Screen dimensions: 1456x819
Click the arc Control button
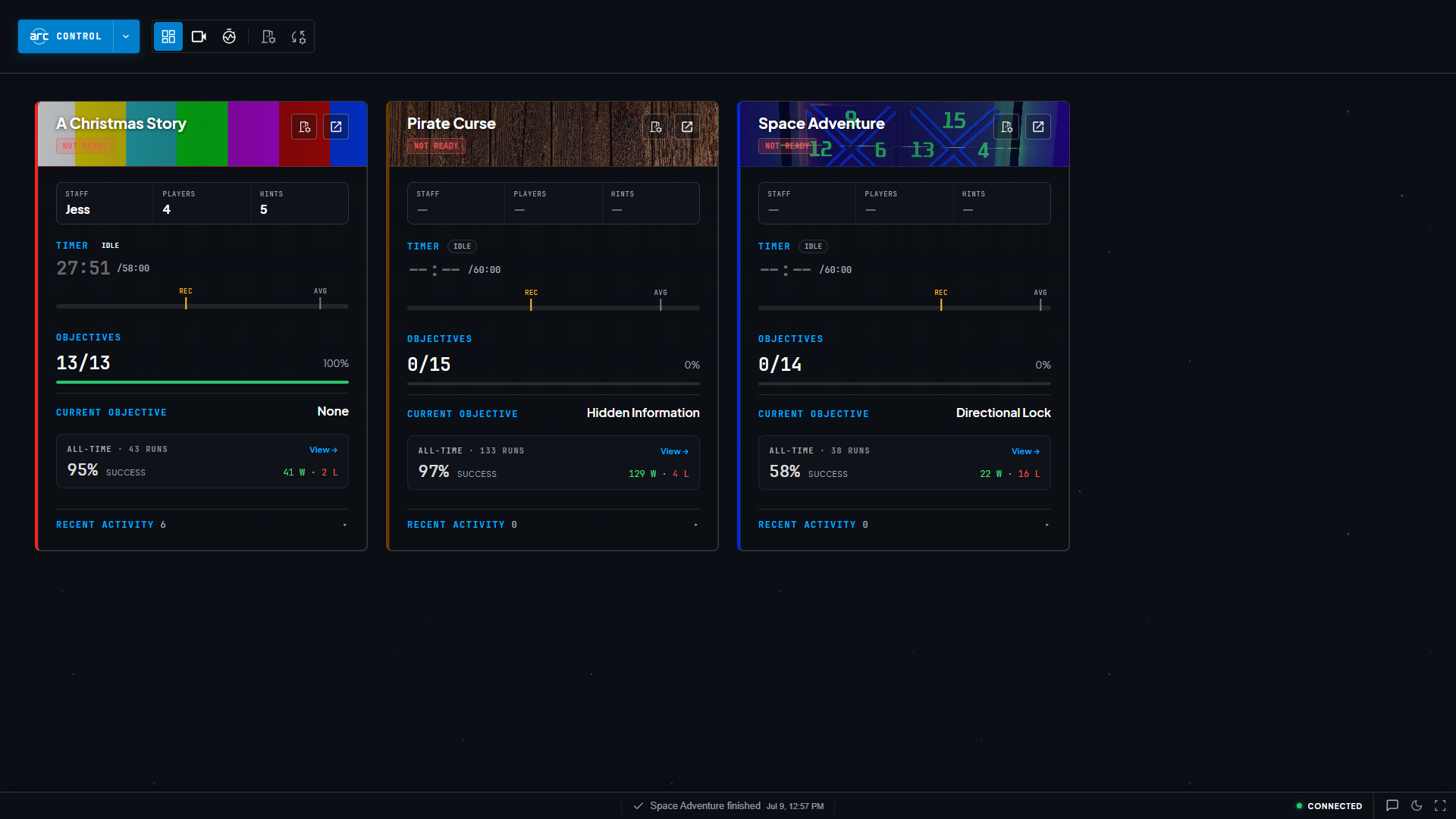pos(66,36)
